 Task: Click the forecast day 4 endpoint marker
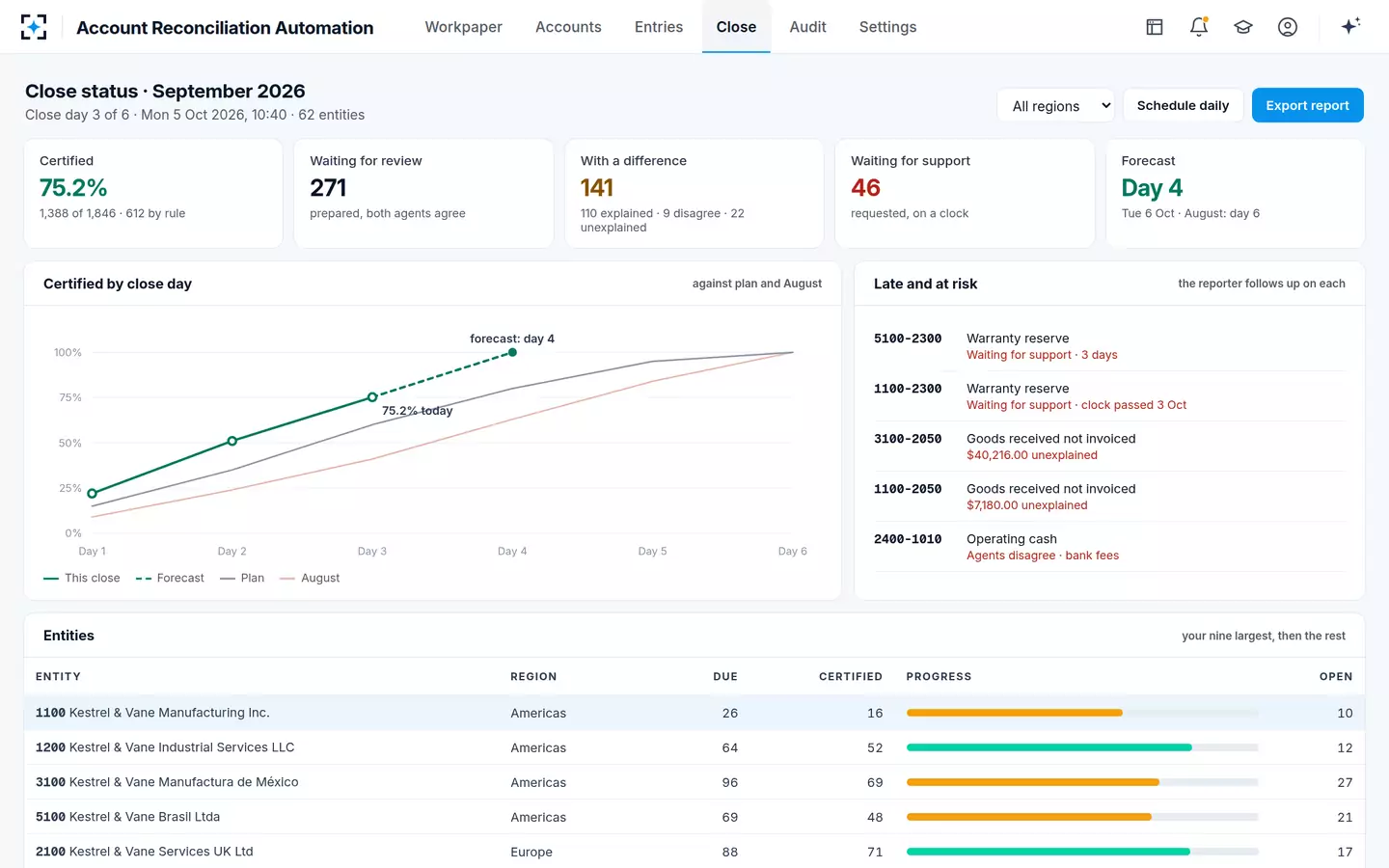pos(512,353)
